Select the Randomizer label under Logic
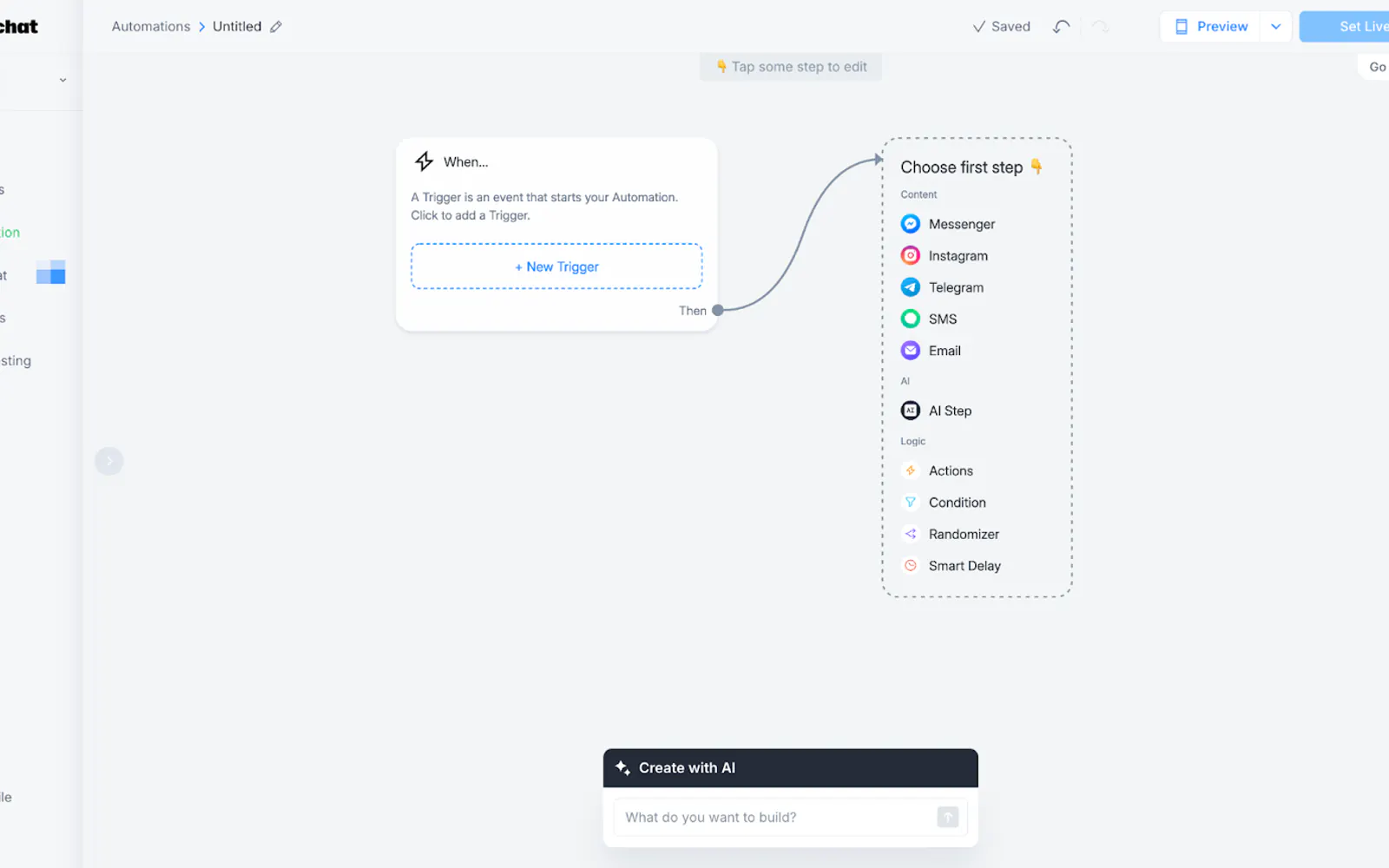 (964, 534)
